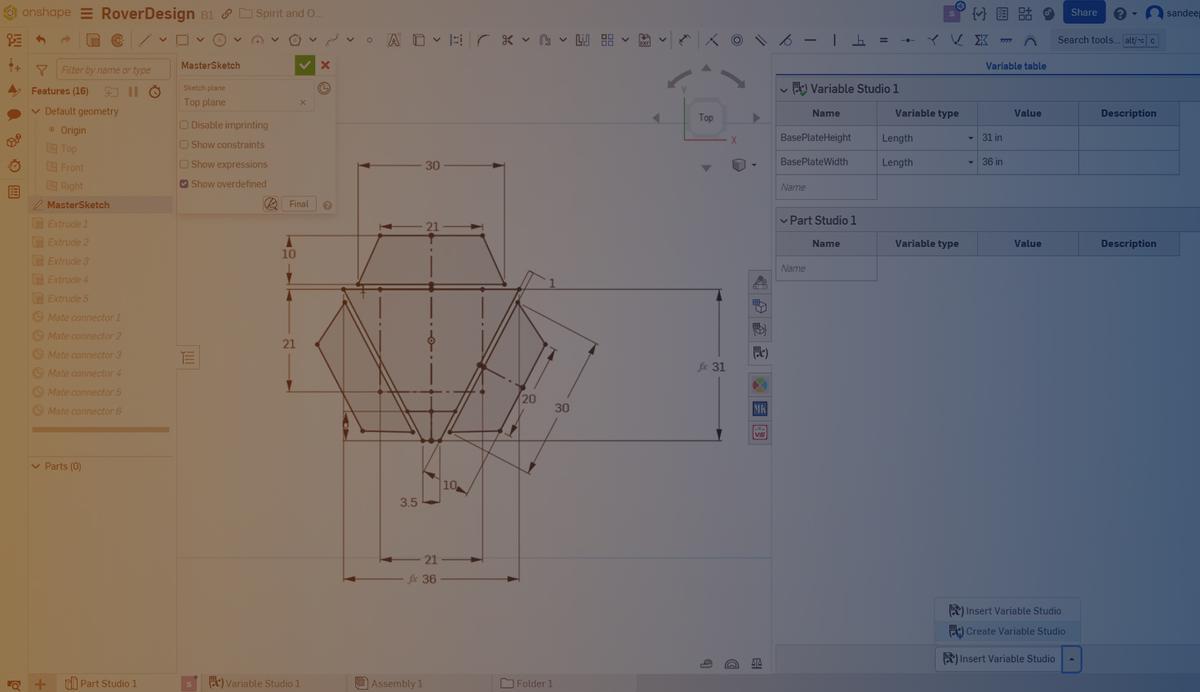Select the Sketch fillet tool

483,40
